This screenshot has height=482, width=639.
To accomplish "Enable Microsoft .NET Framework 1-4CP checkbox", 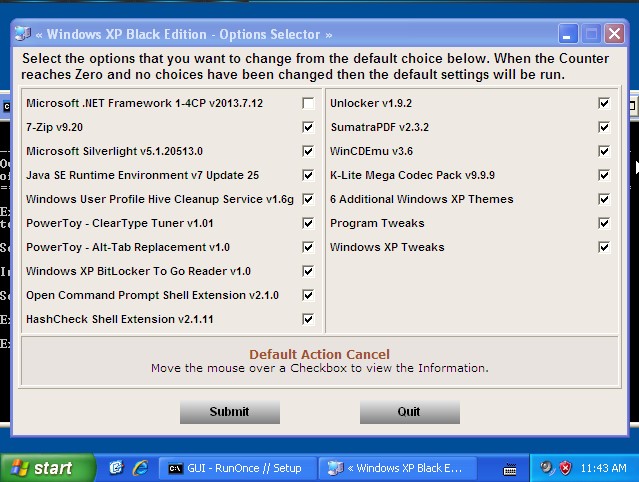I will pos(308,103).
